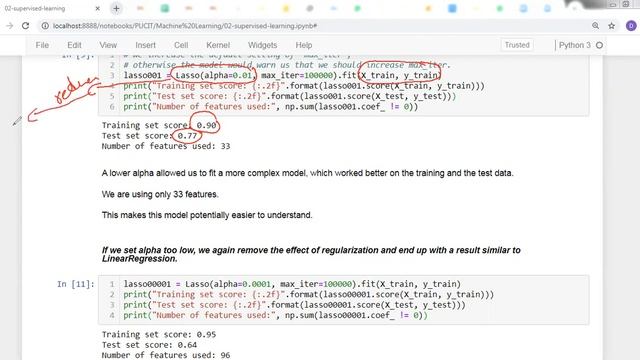
Task: Click the text 'This makes this model potentially easier'
Action: click(207, 215)
